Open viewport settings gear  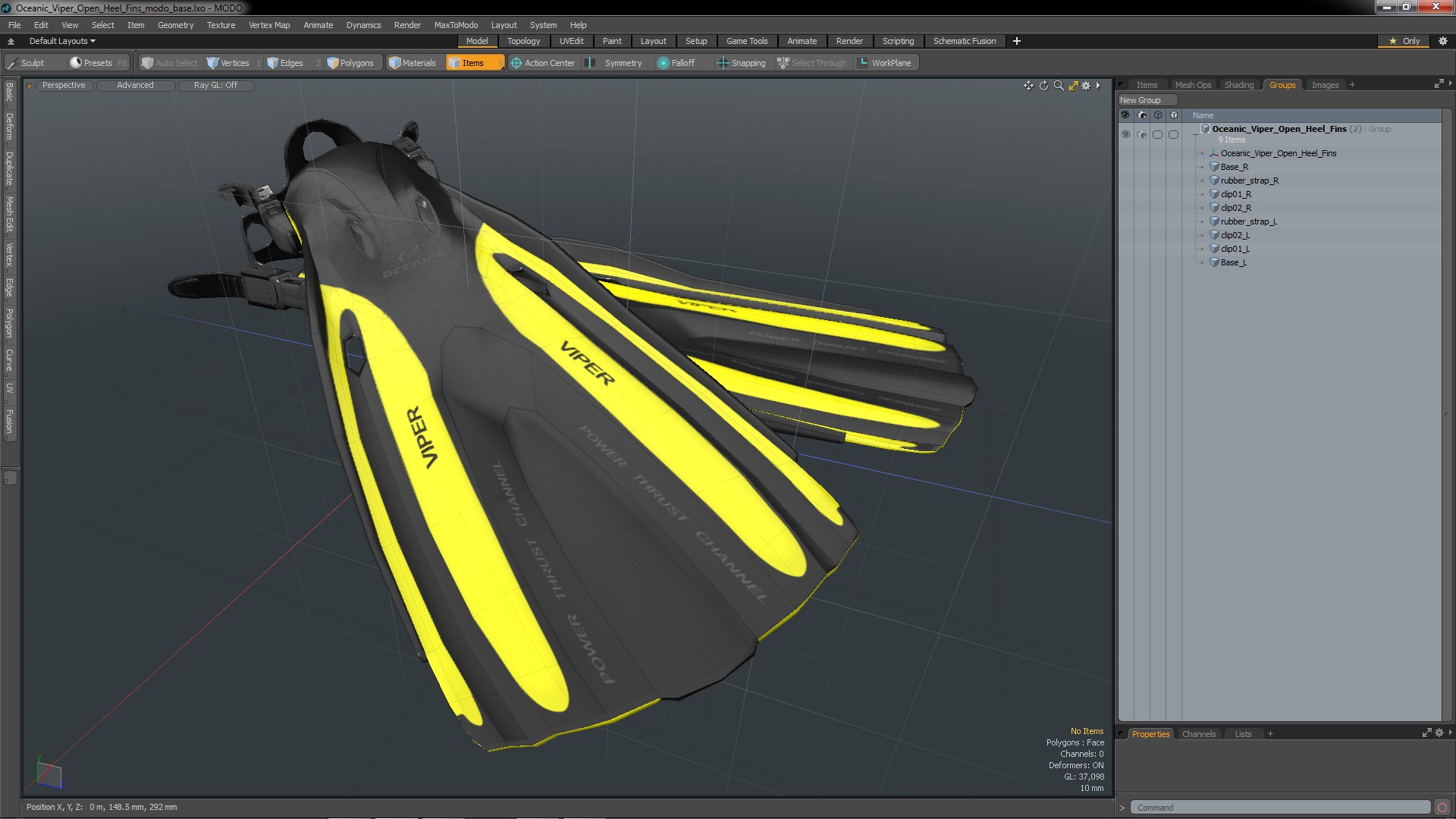click(x=1086, y=86)
